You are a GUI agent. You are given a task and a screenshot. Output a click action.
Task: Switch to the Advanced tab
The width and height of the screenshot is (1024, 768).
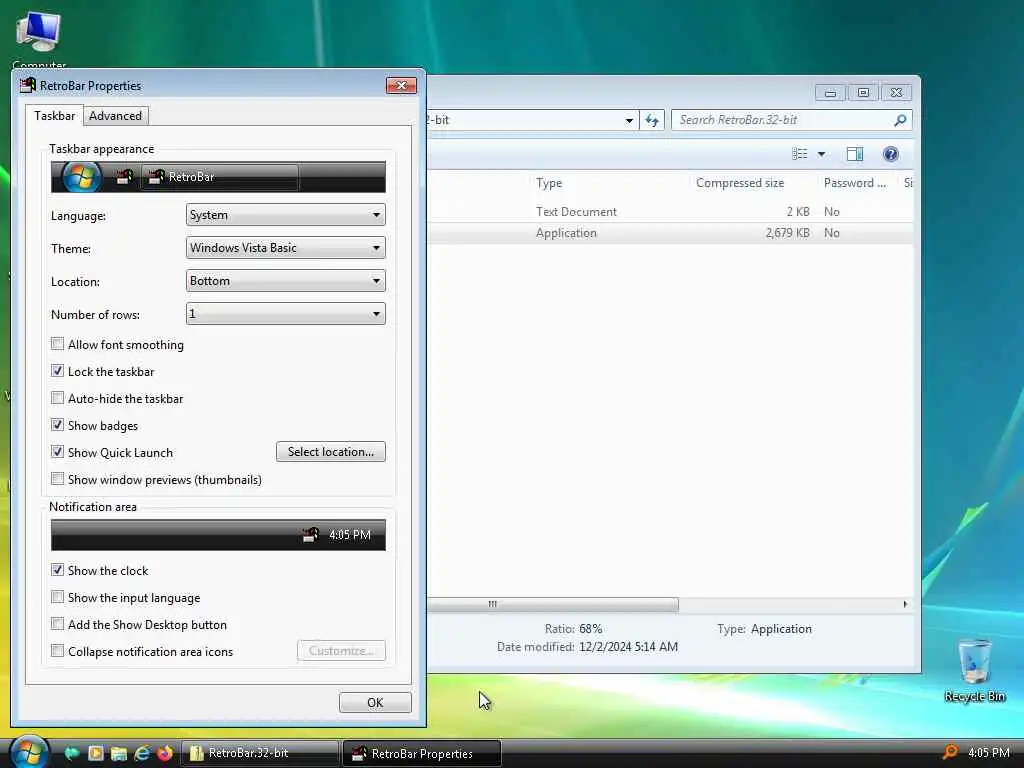(116, 116)
